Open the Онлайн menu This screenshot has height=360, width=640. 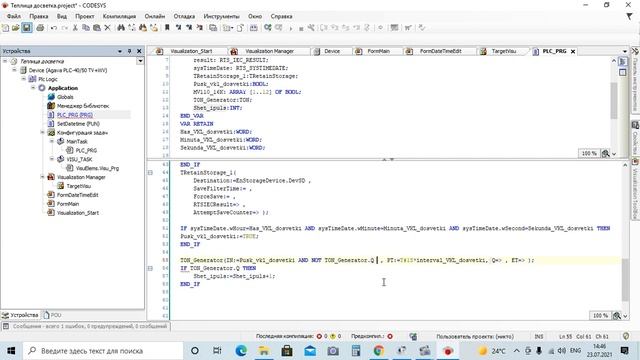tap(155, 16)
